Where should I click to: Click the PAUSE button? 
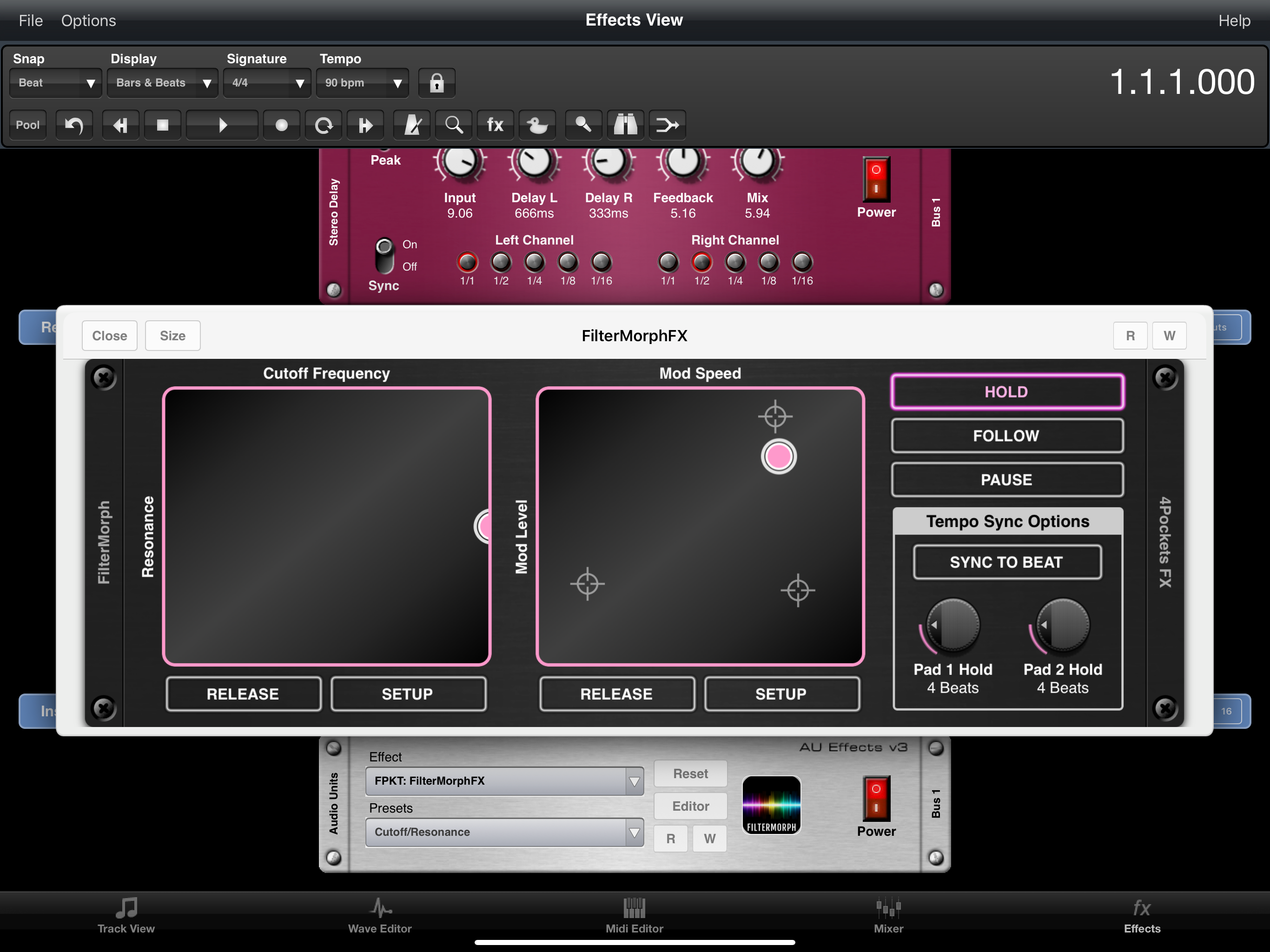pos(1007,479)
